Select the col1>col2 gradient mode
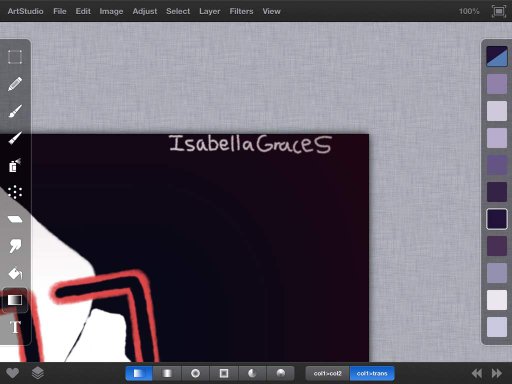Viewport: 512px width, 384px height. point(328,373)
